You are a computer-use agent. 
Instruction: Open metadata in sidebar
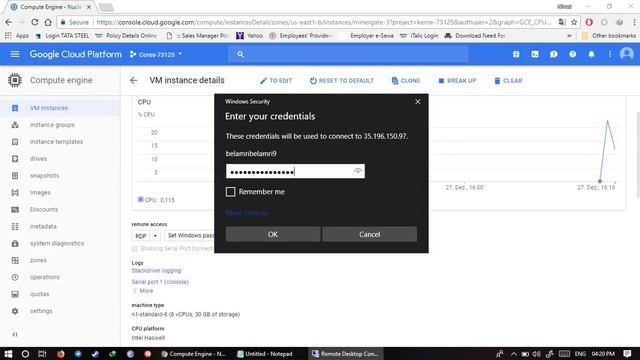pos(60,227)
